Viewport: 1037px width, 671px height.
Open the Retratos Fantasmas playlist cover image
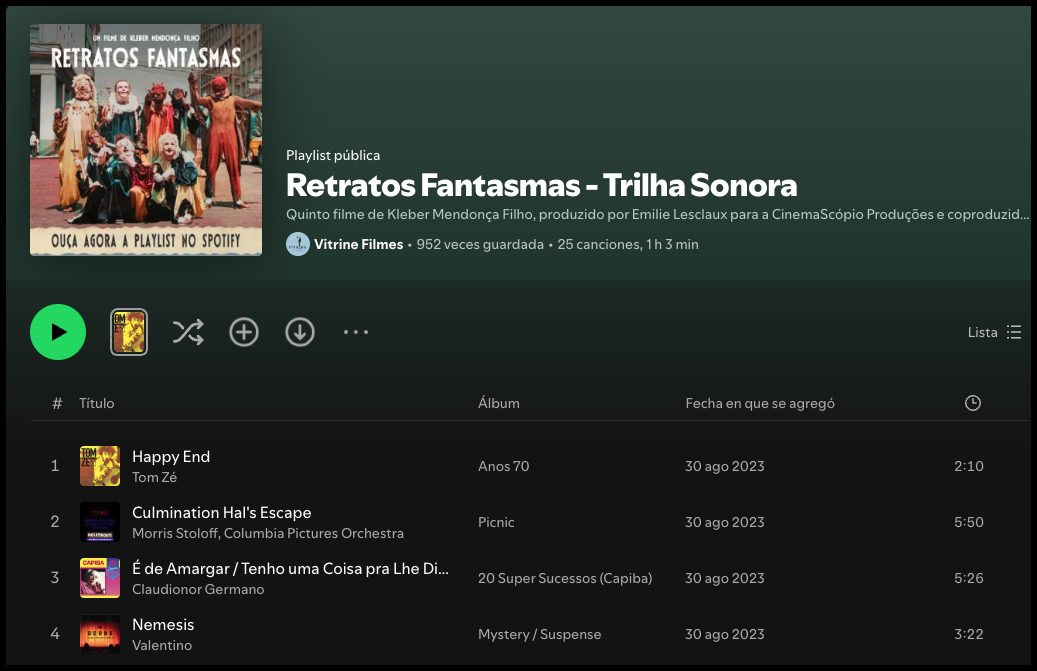tap(146, 139)
